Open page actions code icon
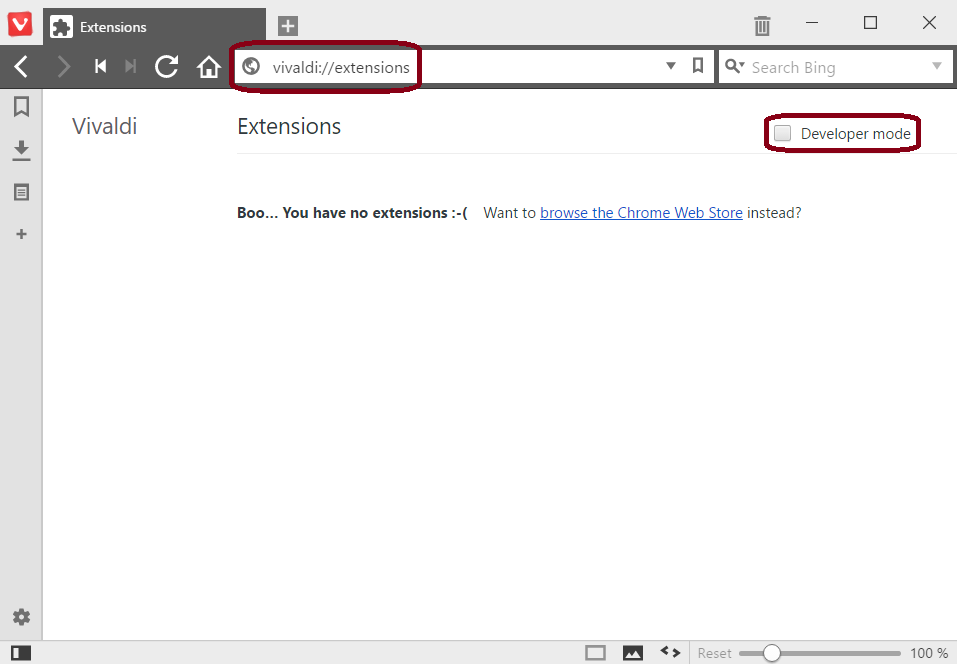Viewport: 957px width, 664px height. coord(670,652)
